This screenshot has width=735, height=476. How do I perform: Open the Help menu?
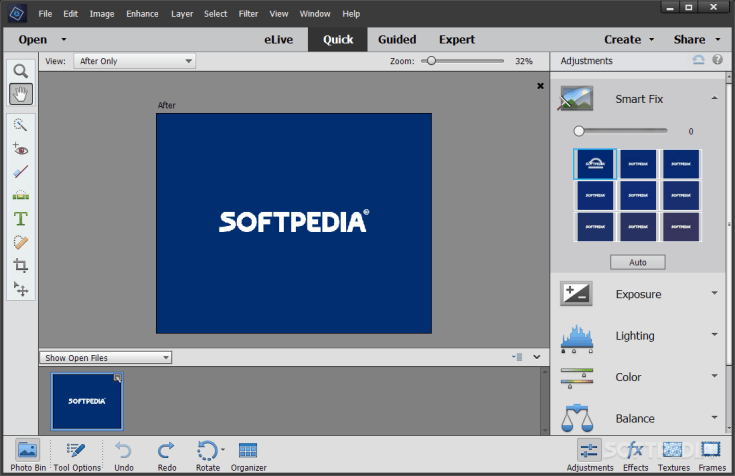(351, 14)
